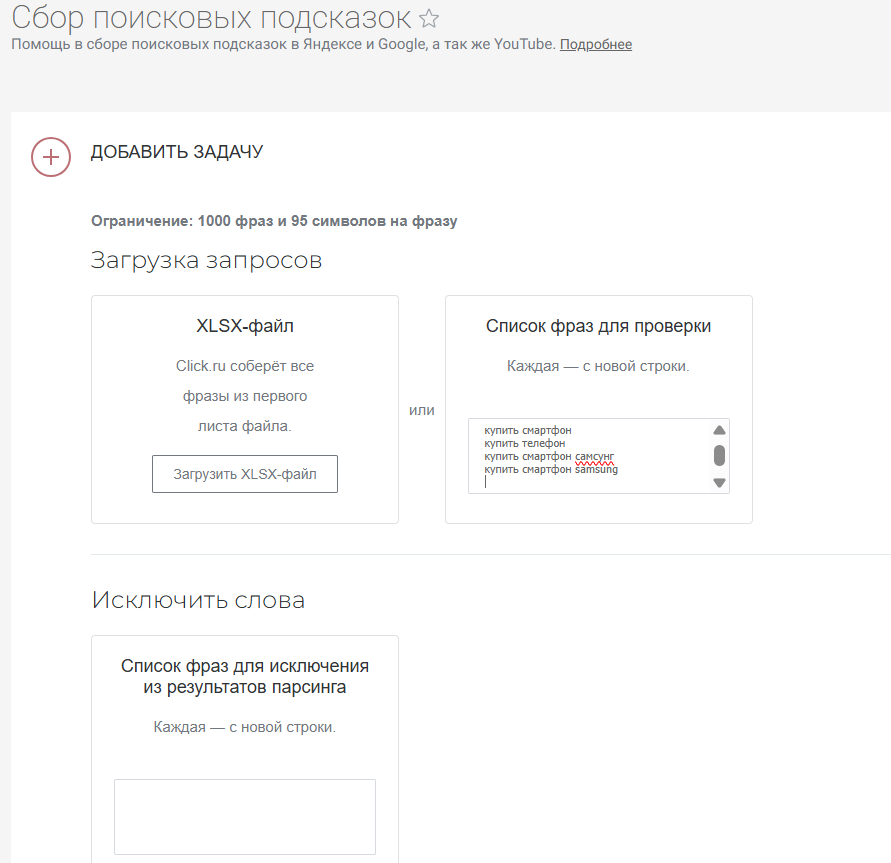
Task: Click the "купить телефон" line in textarea
Action: [x=524, y=443]
